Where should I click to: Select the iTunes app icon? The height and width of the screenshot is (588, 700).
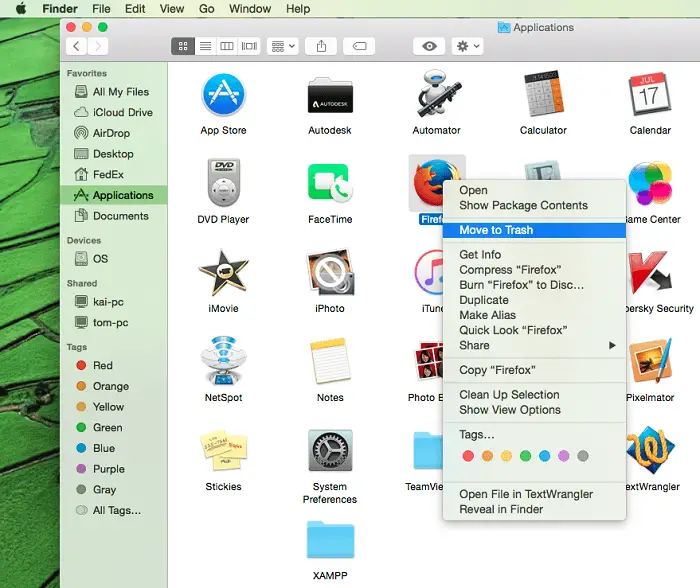pos(429,272)
